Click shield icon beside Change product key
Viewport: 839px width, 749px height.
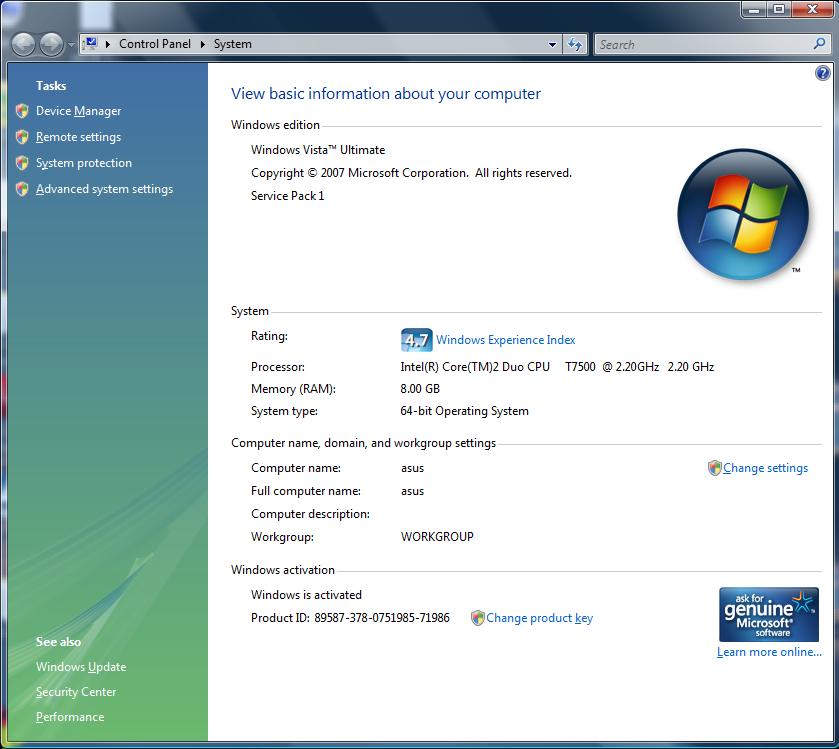point(477,618)
